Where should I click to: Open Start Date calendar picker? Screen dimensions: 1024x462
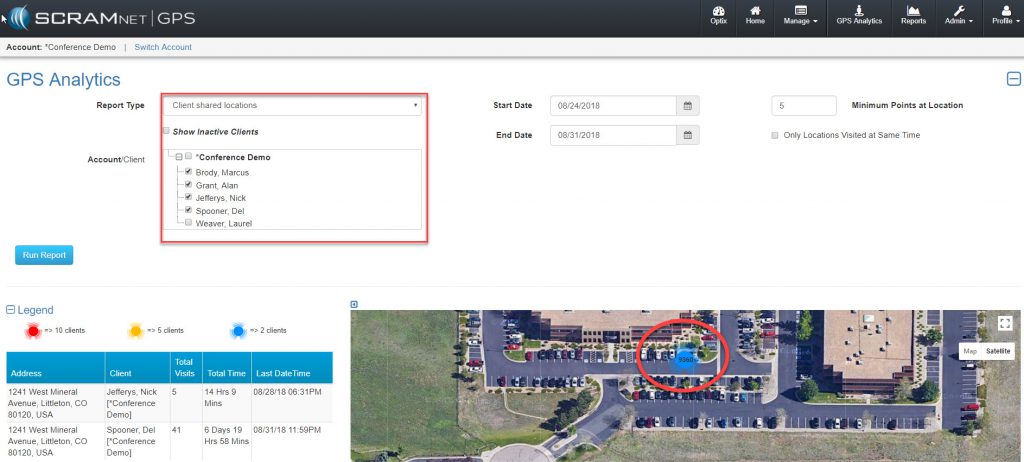[x=686, y=105]
